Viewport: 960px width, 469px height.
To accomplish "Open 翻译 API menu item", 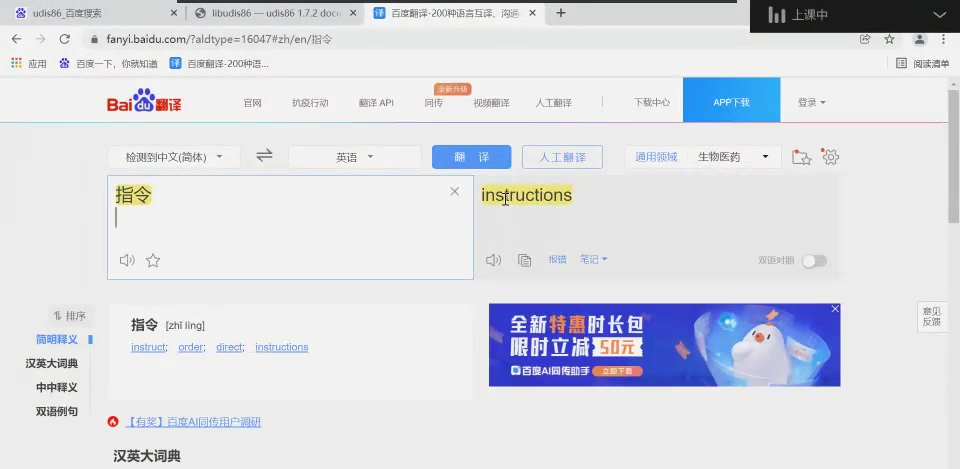I will pos(376,103).
